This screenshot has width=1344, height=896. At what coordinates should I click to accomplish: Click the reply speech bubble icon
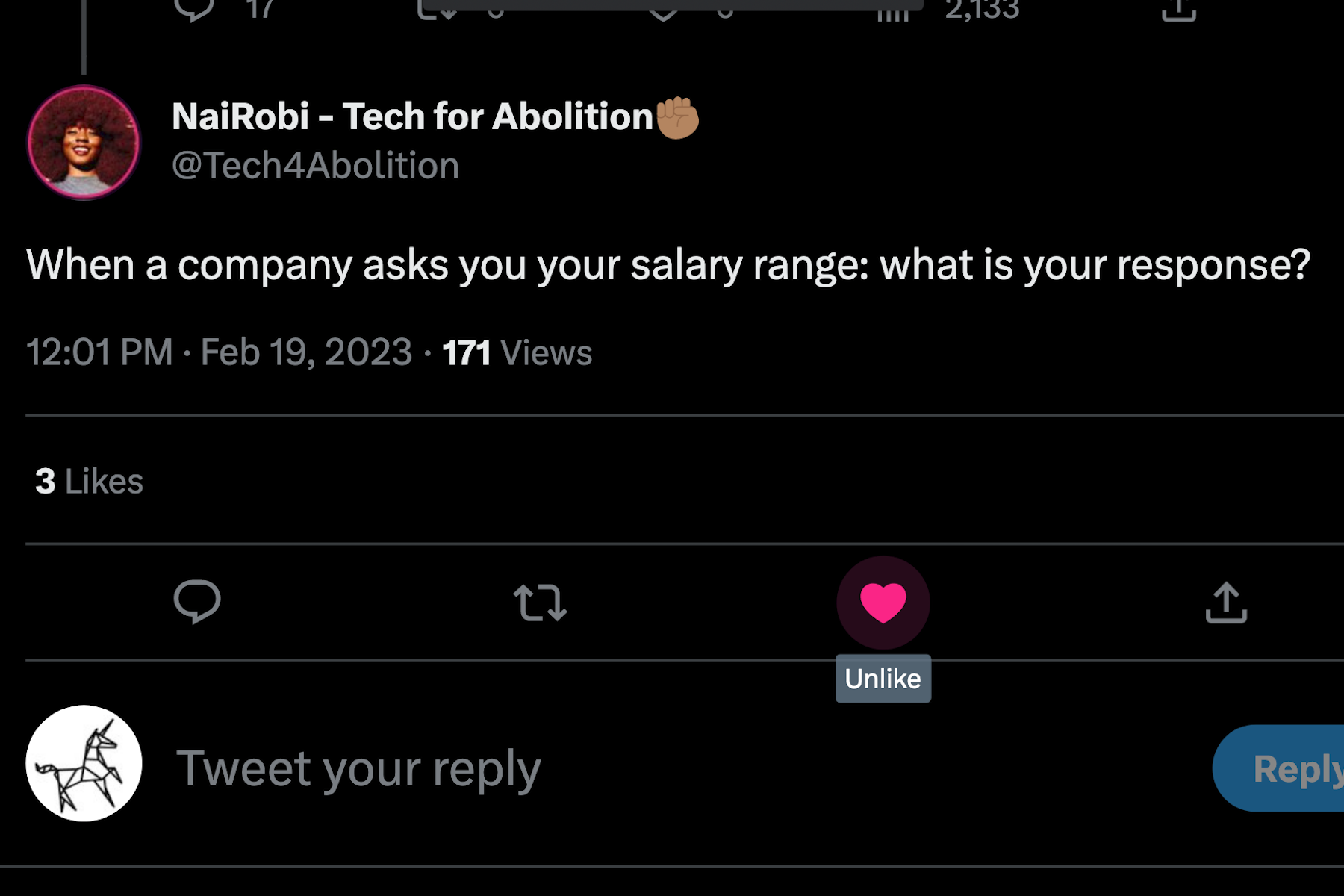point(197,602)
